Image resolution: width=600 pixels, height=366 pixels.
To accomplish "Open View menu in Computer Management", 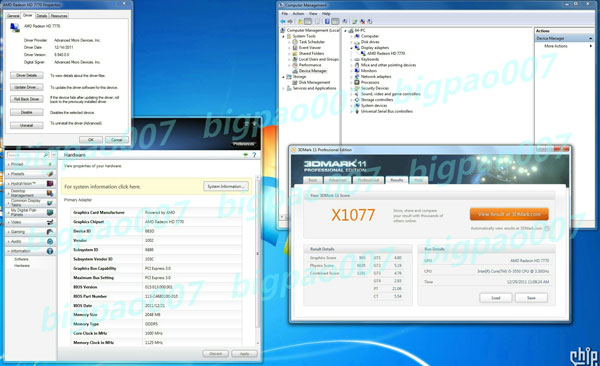I will pyautogui.click(x=313, y=13).
